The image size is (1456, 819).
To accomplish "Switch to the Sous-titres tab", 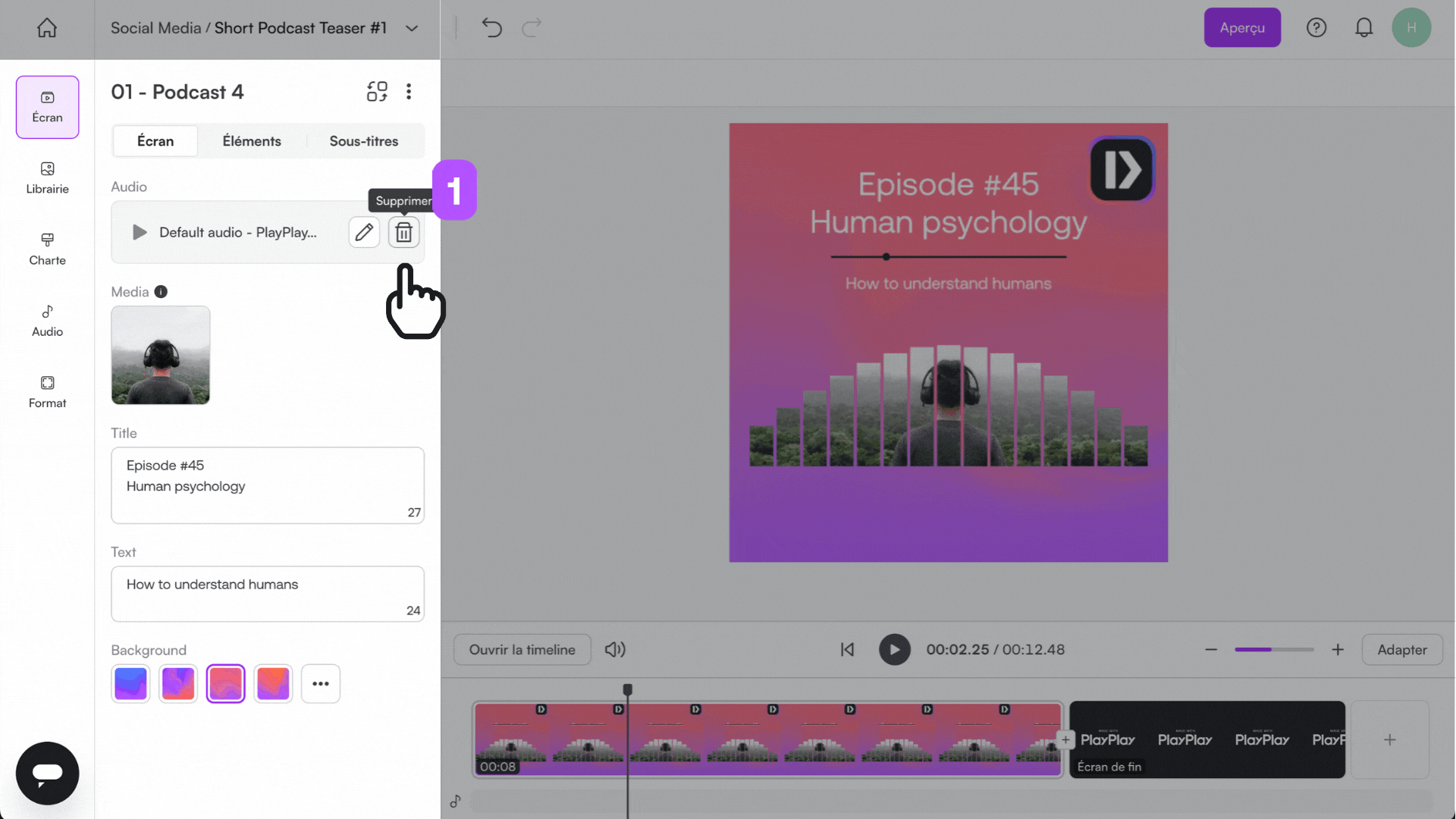I will coord(363,141).
